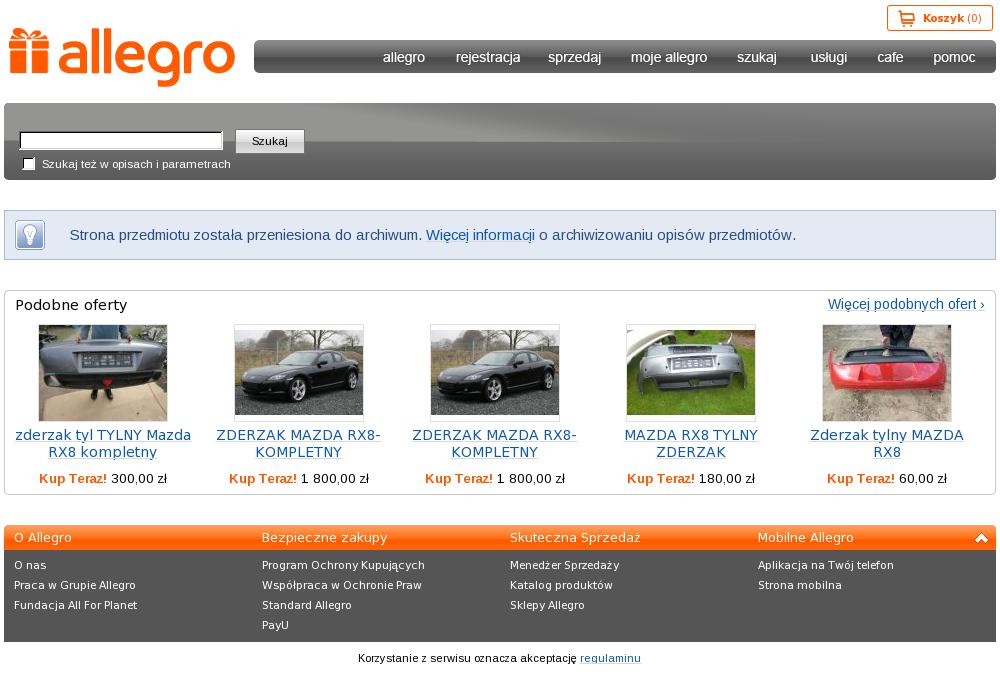1000x678 pixels.
Task: Open 'Program Ochrony Kupujących' footer link
Action: click(343, 565)
